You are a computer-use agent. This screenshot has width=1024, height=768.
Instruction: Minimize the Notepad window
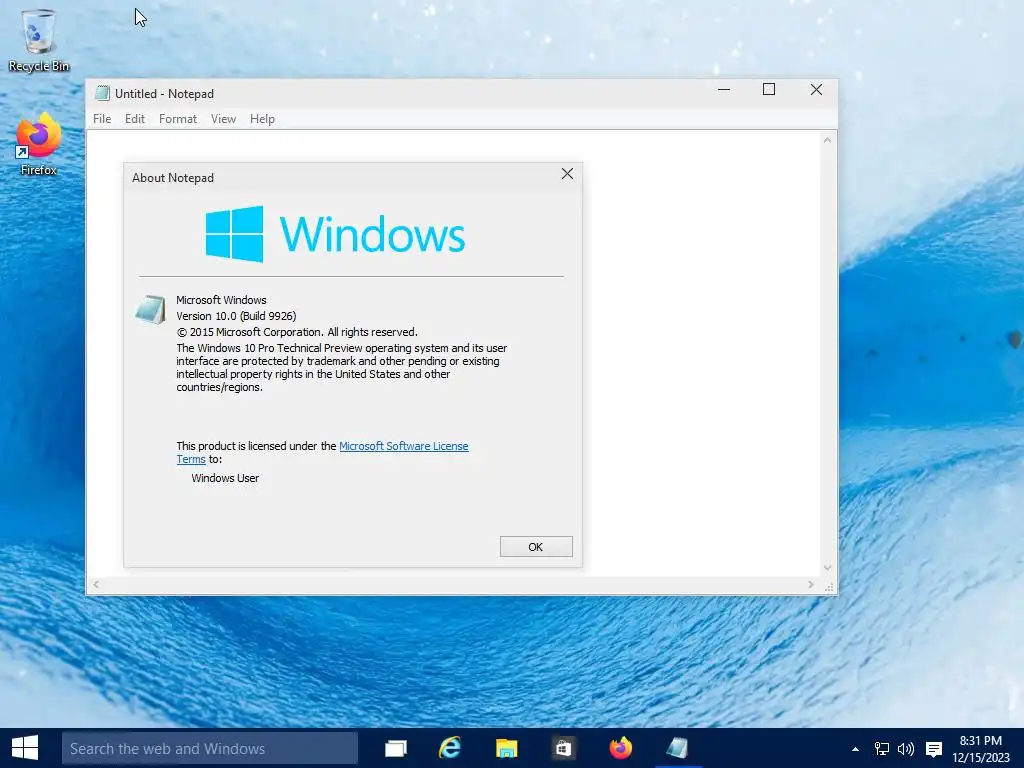[724, 90]
